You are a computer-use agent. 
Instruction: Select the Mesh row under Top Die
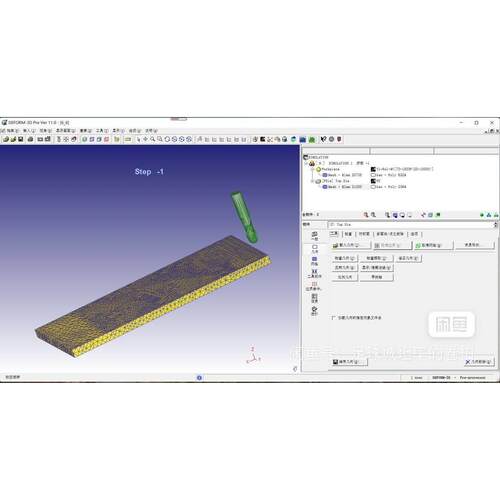point(342,187)
